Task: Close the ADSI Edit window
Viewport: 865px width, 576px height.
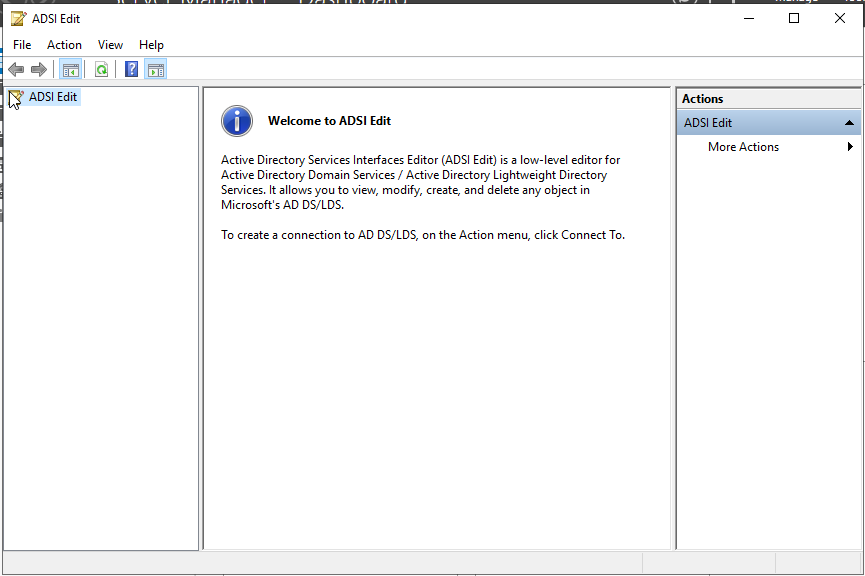Action: [x=840, y=18]
